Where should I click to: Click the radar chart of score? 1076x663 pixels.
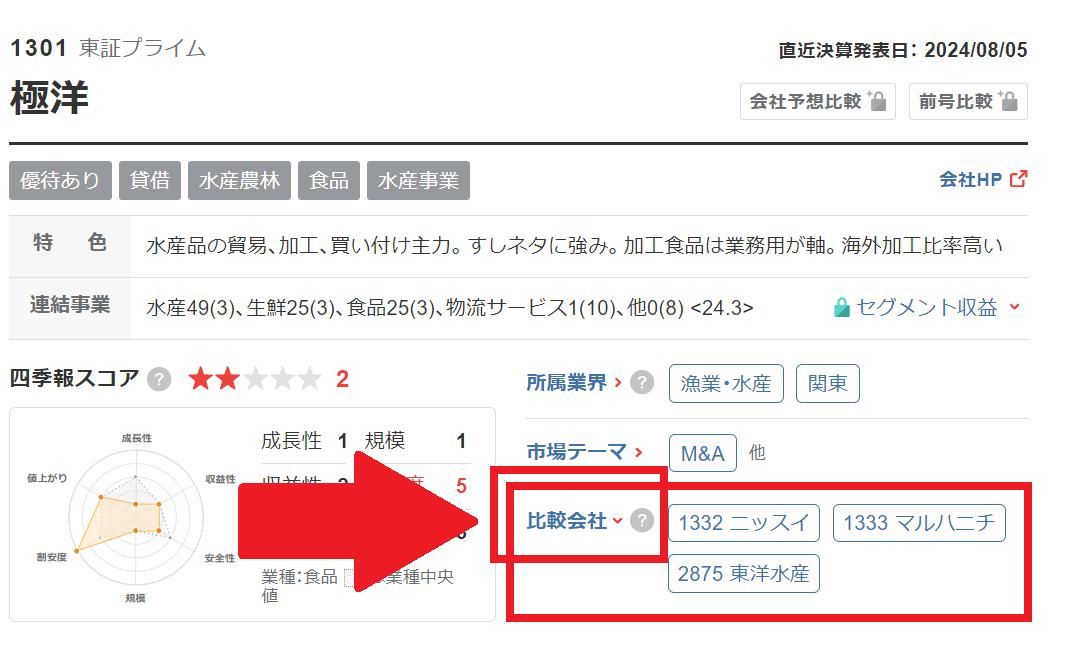tap(135, 517)
